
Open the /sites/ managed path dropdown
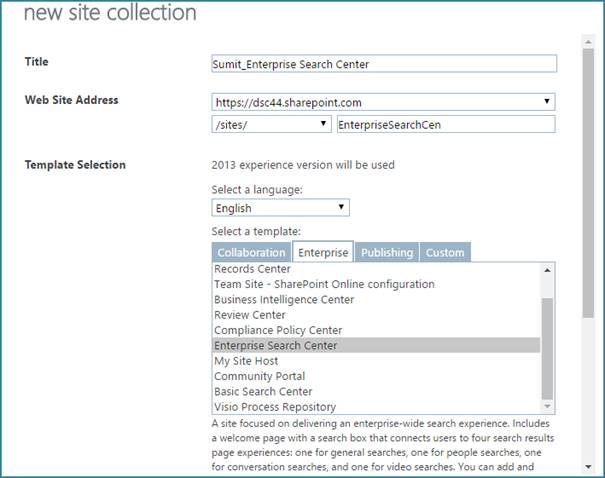271,124
